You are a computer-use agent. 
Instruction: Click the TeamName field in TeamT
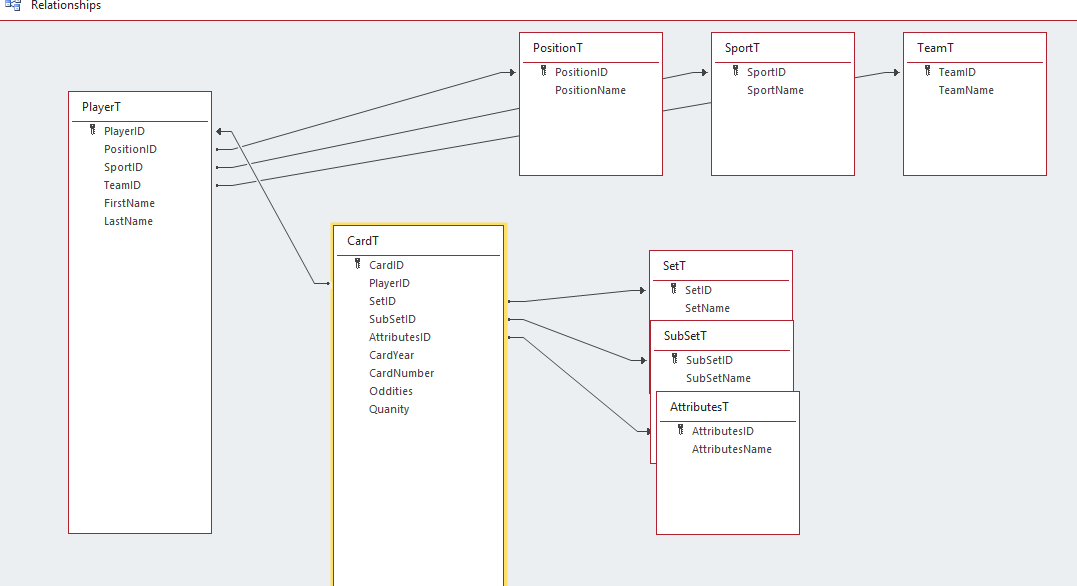pyautogui.click(x=965, y=90)
